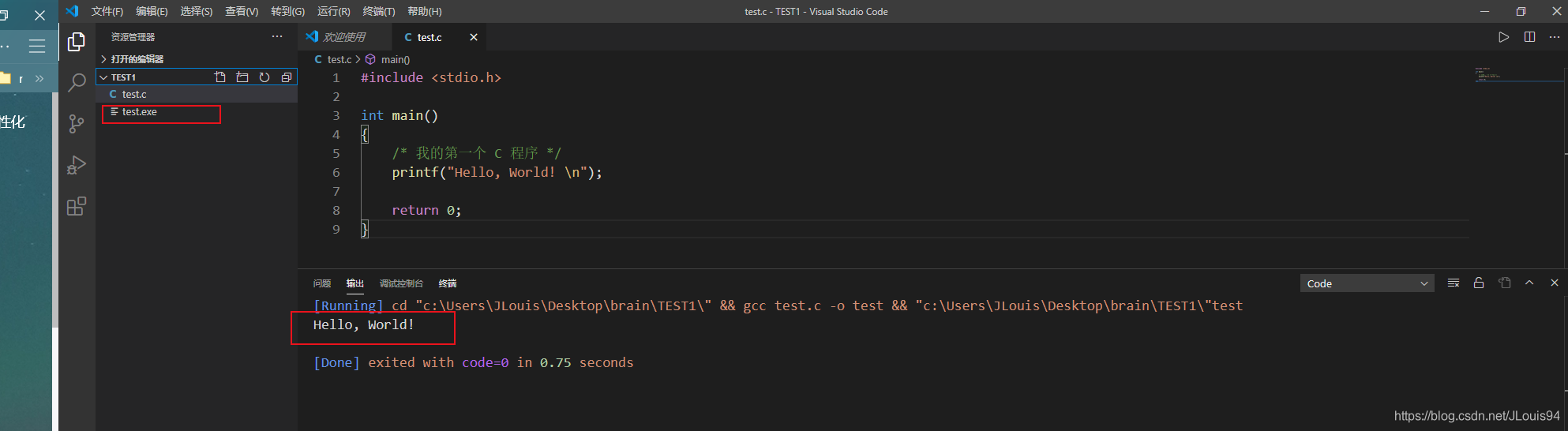This screenshot has width=1568, height=431.
Task: Click the close X in background window
Action: pos(39,15)
